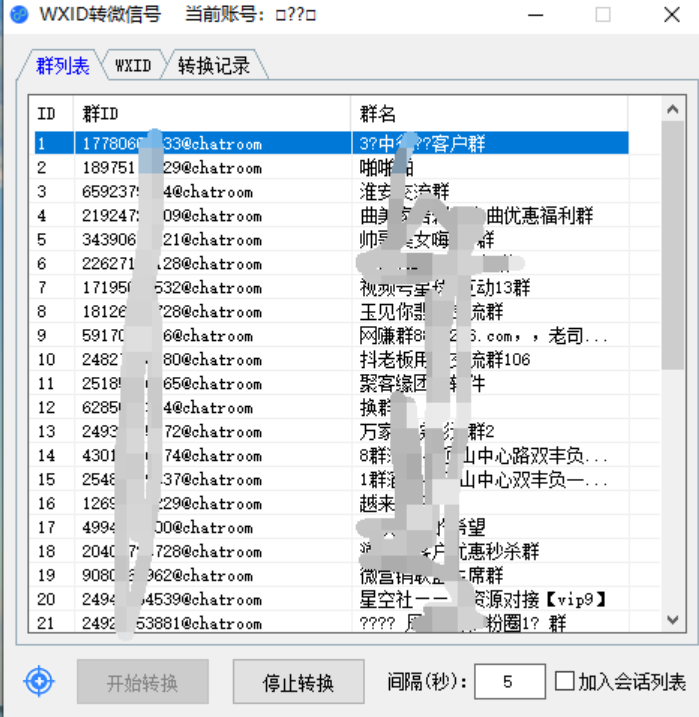The image size is (699, 717).
Task: Click the app logo icon in title bar
Action: coord(19,15)
